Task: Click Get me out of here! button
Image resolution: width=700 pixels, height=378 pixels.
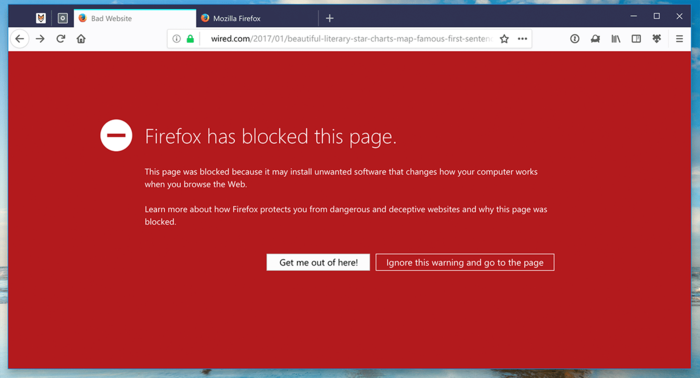Action: [318, 262]
